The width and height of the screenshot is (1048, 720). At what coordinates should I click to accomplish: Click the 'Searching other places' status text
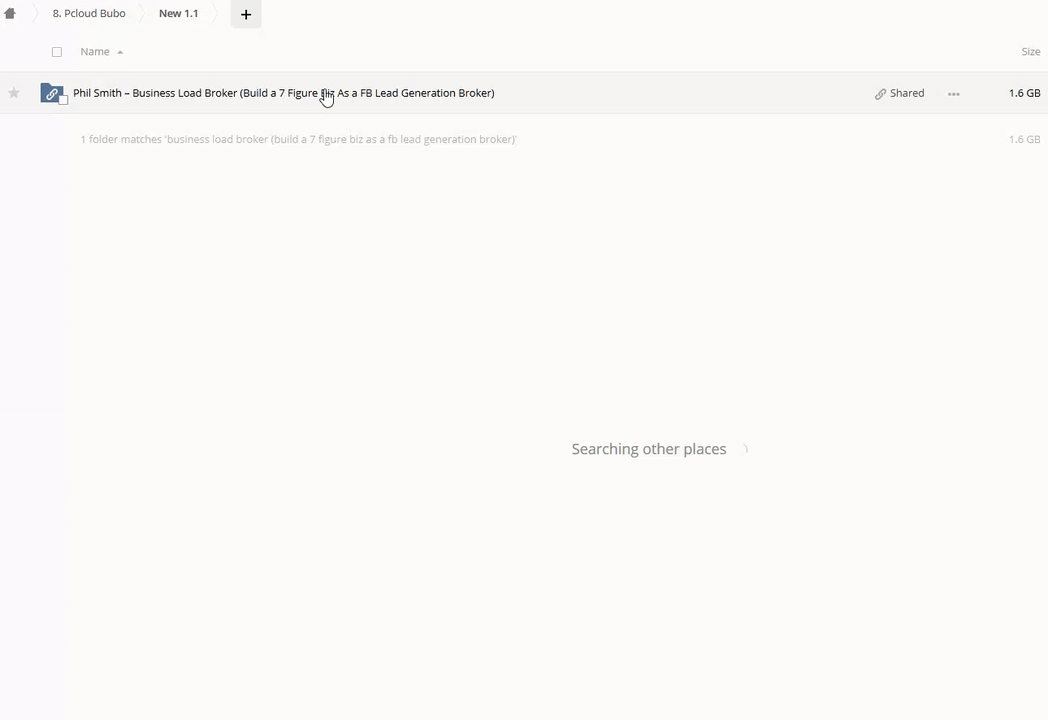pos(648,449)
